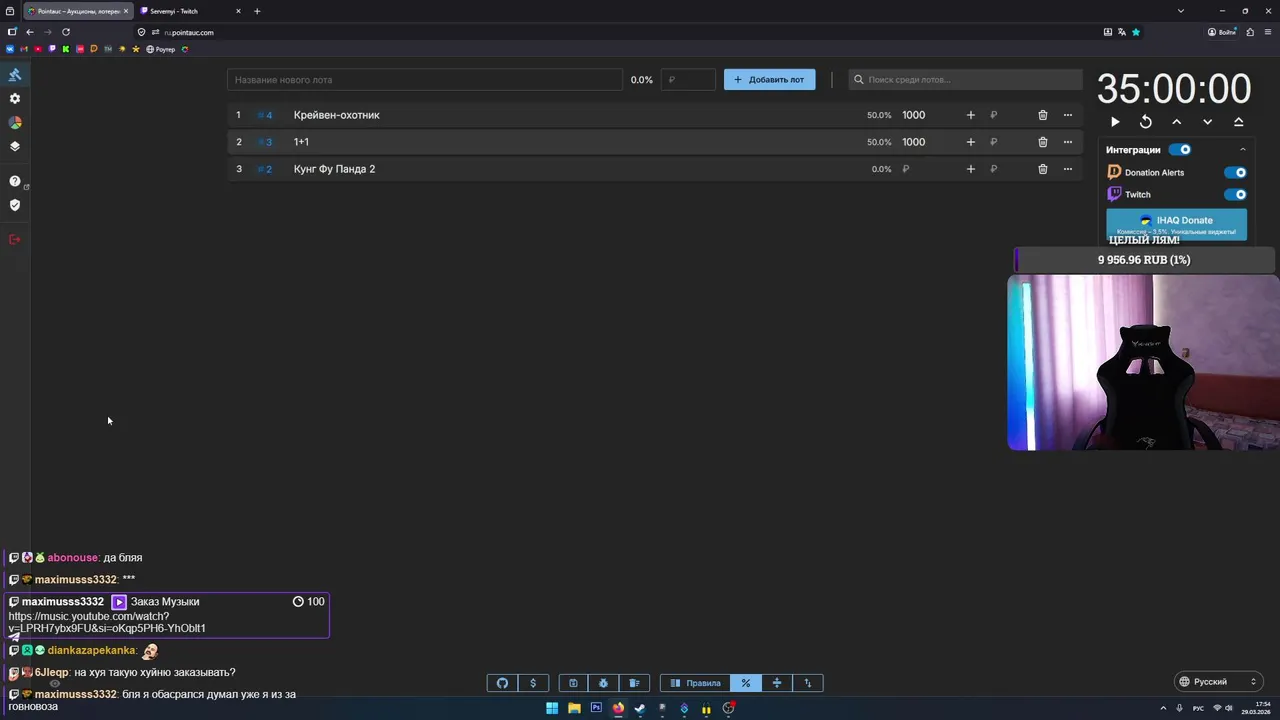Reload the page in Firefox
Screen dimensions: 1280x720
point(66,32)
